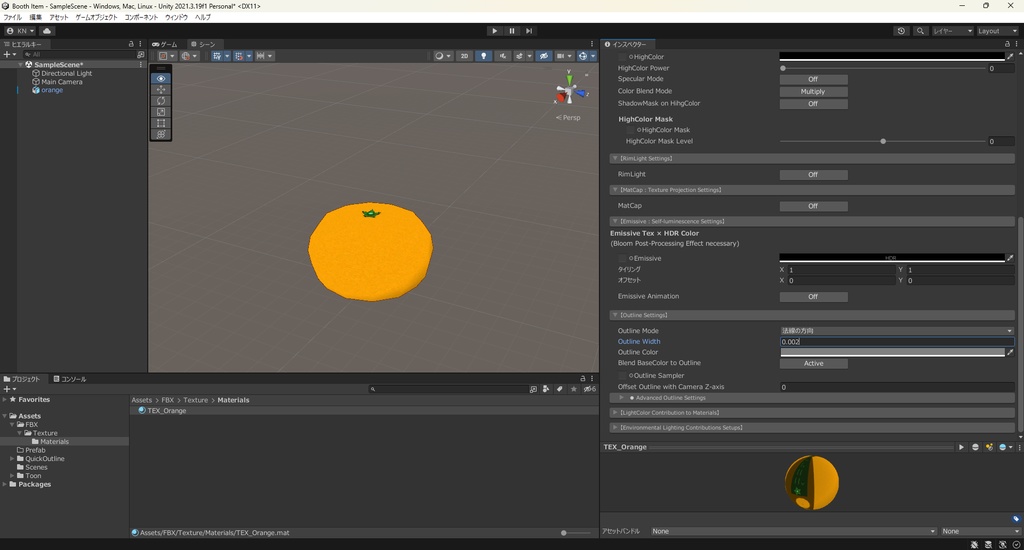Viewport: 1024px width, 550px height.
Task: Toggle scene lighting bulb icon
Action: coord(483,56)
